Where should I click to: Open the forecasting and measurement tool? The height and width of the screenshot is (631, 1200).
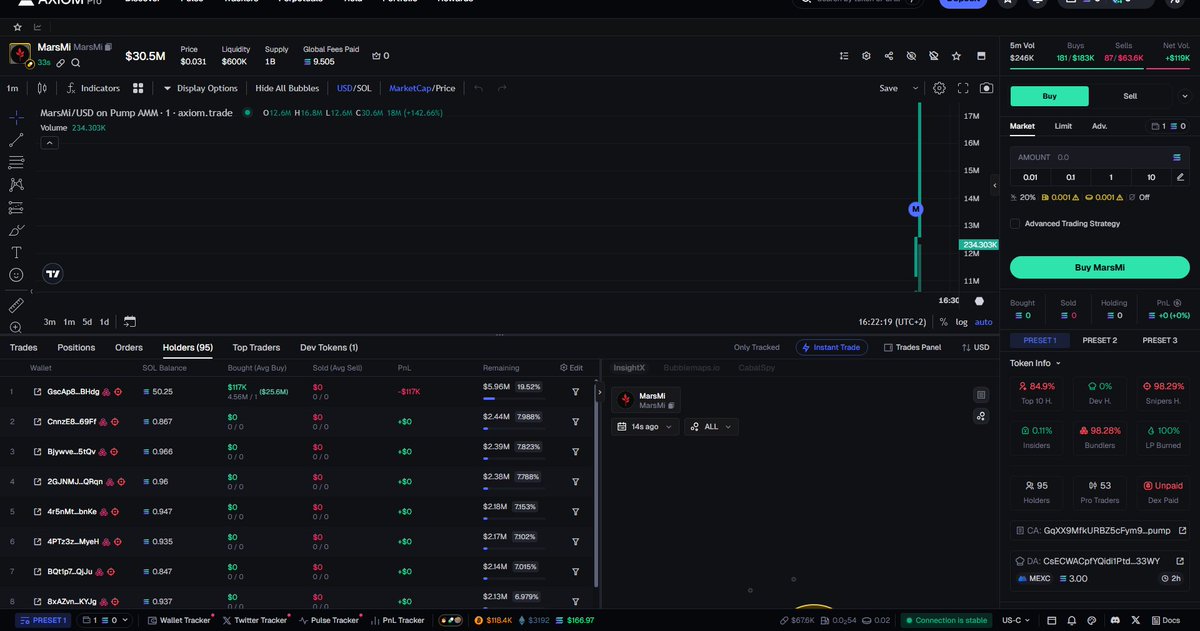(16, 208)
